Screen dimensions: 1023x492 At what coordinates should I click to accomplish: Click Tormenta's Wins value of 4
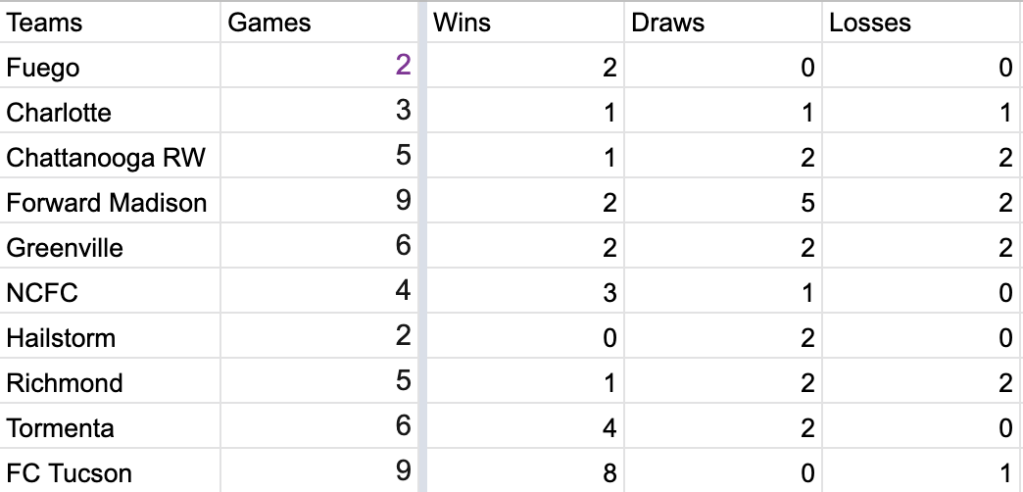pyautogui.click(x=609, y=428)
